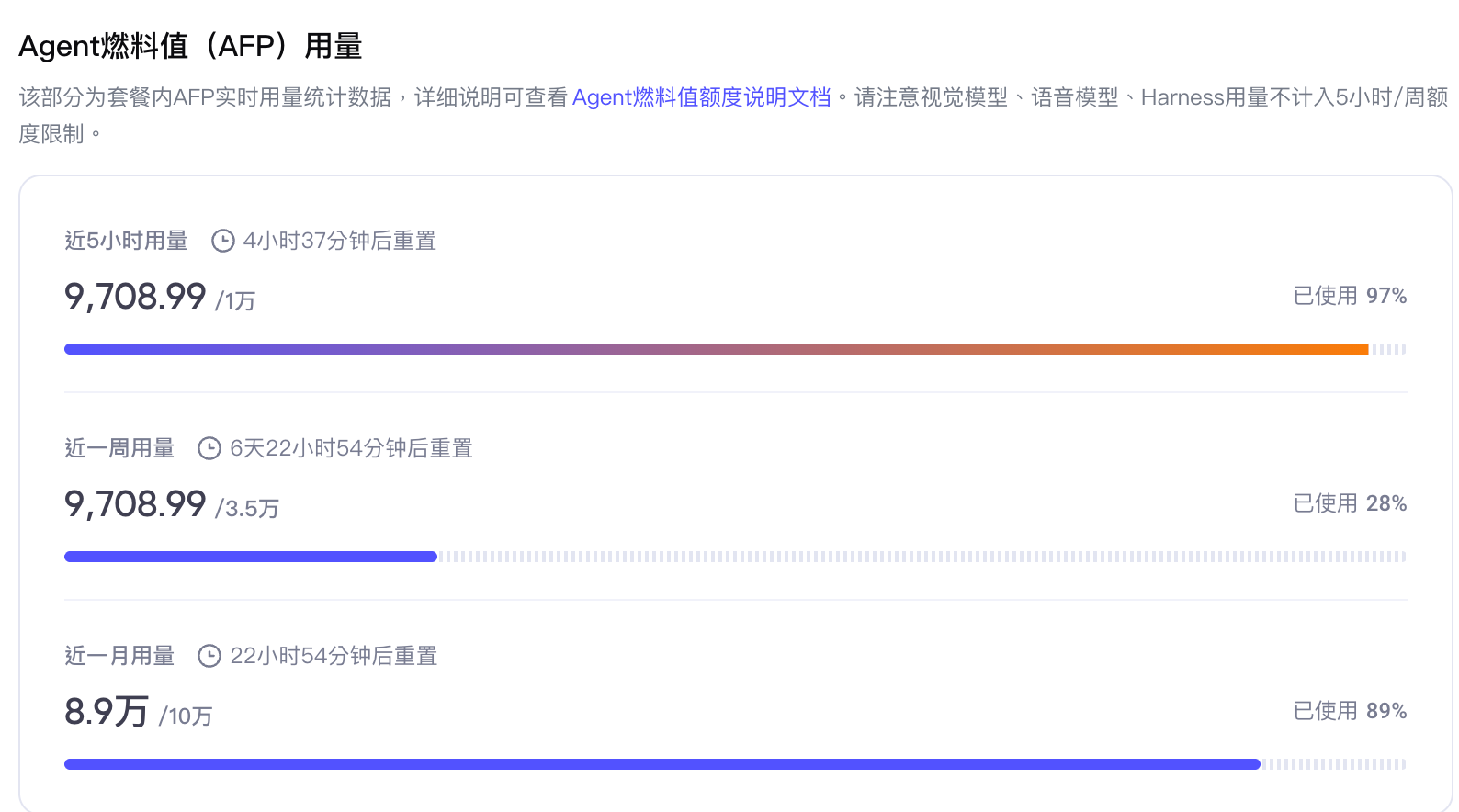Open the Agent燃料值额度说明文档 link

pos(701,97)
